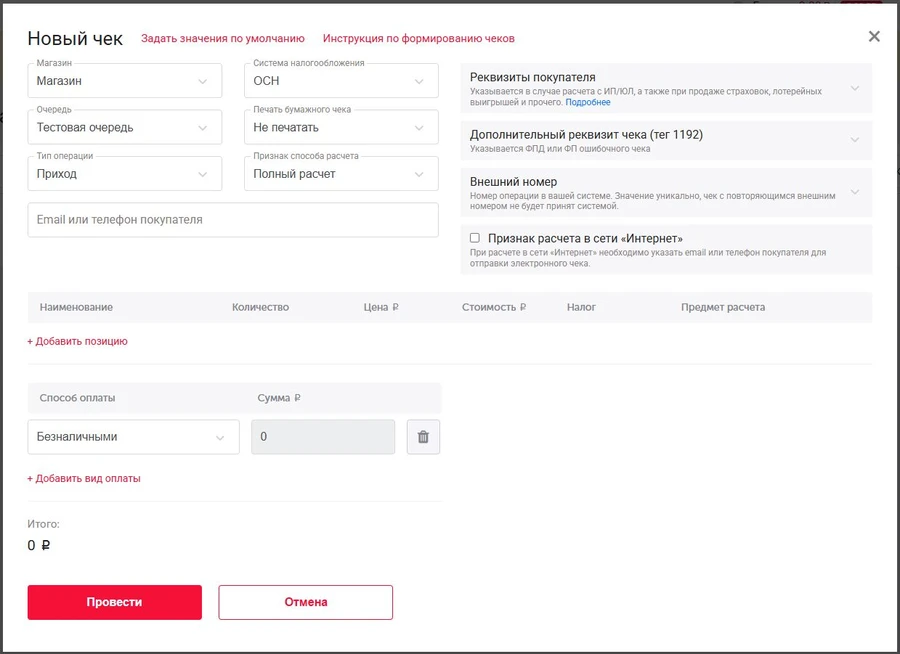Image resolution: width=900 pixels, height=654 pixels.
Task: Open the Печать бумажного чека dropdown
Action: click(x=341, y=128)
